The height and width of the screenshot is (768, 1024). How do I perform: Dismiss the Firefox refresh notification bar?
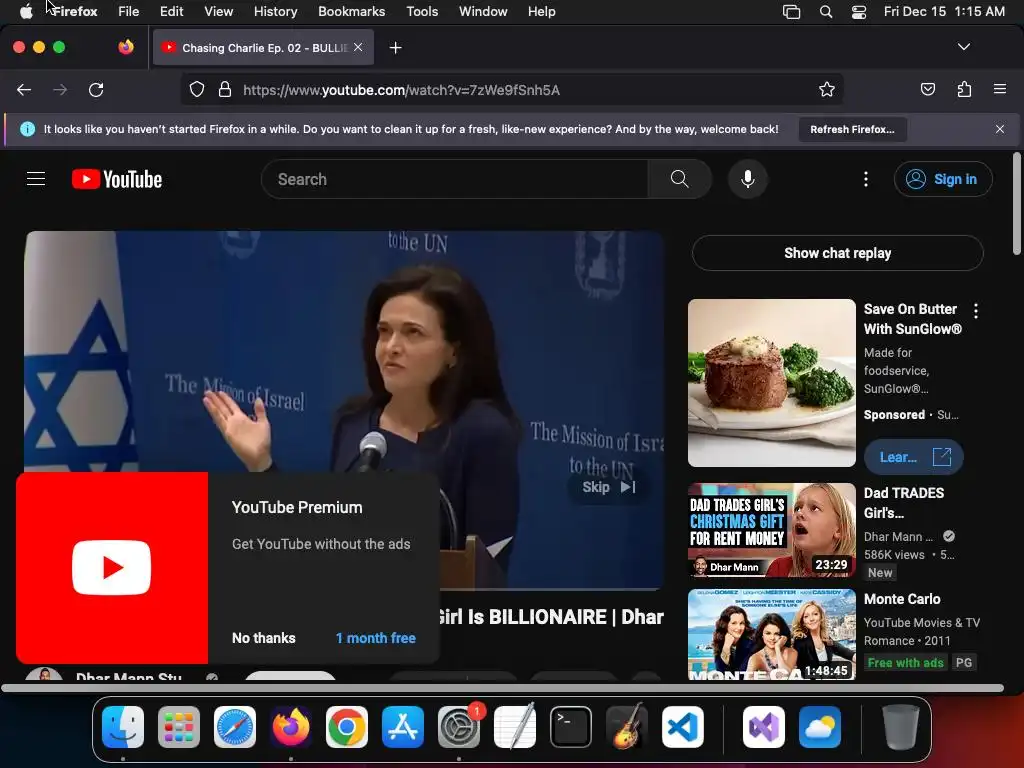coord(999,129)
